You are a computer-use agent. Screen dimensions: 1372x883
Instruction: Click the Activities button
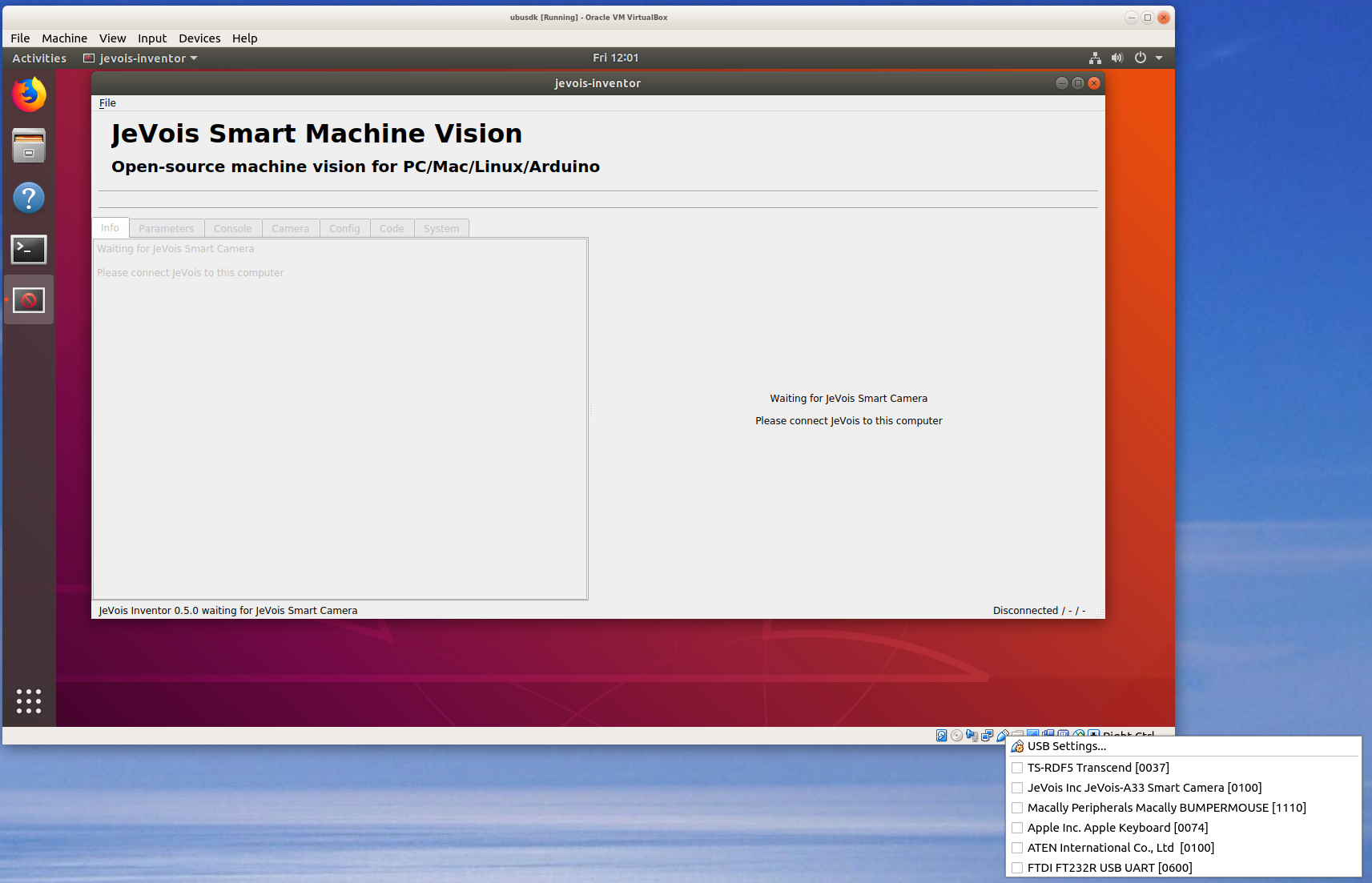pyautogui.click(x=39, y=58)
